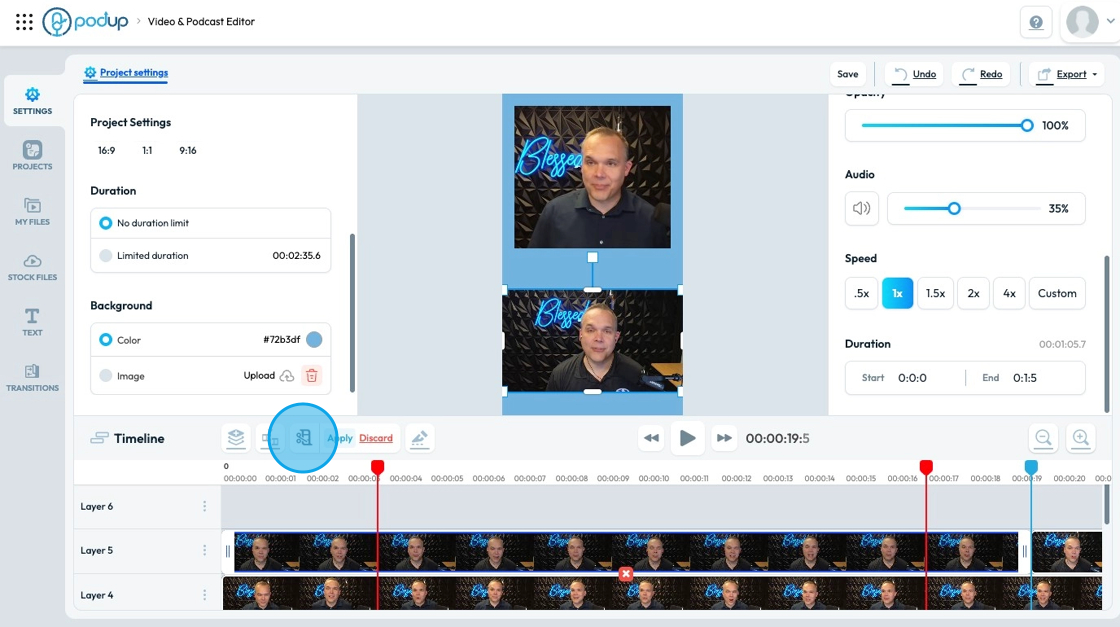This screenshot has height=627, width=1120.
Task: Open the Transitions sidebar section
Action: (x=32, y=378)
